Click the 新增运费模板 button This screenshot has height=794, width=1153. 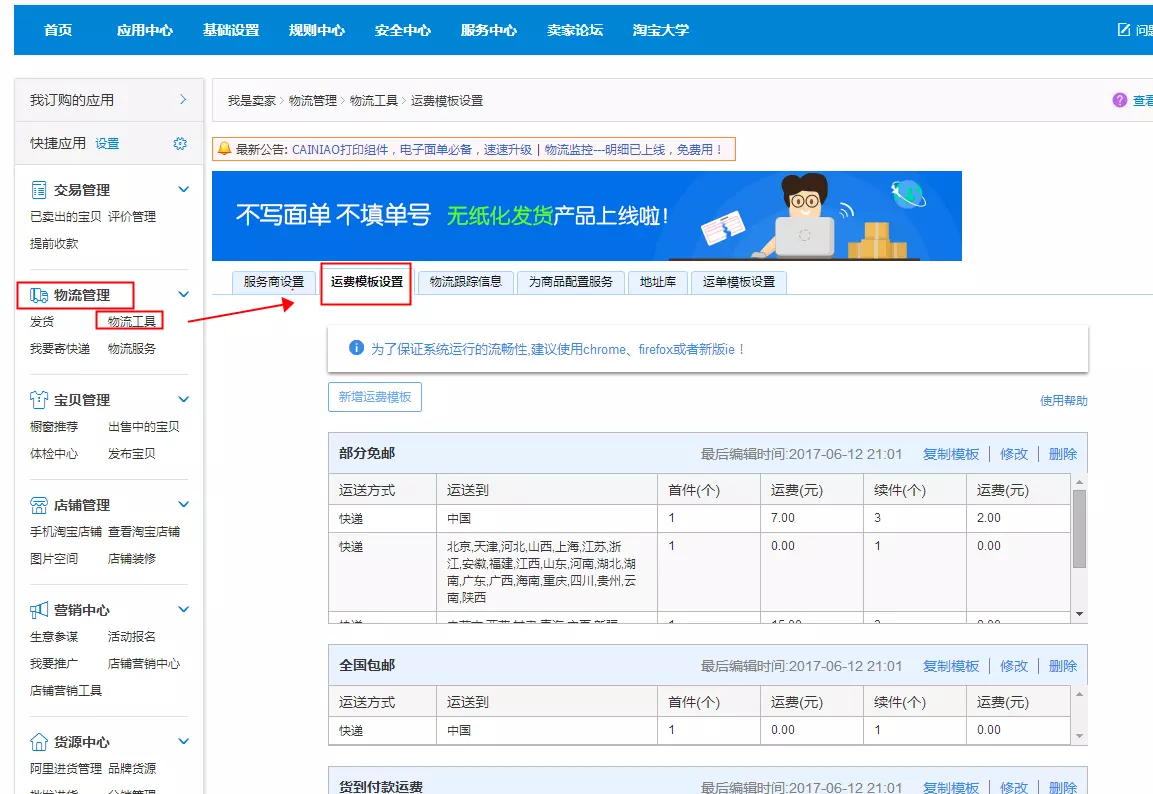(375, 397)
